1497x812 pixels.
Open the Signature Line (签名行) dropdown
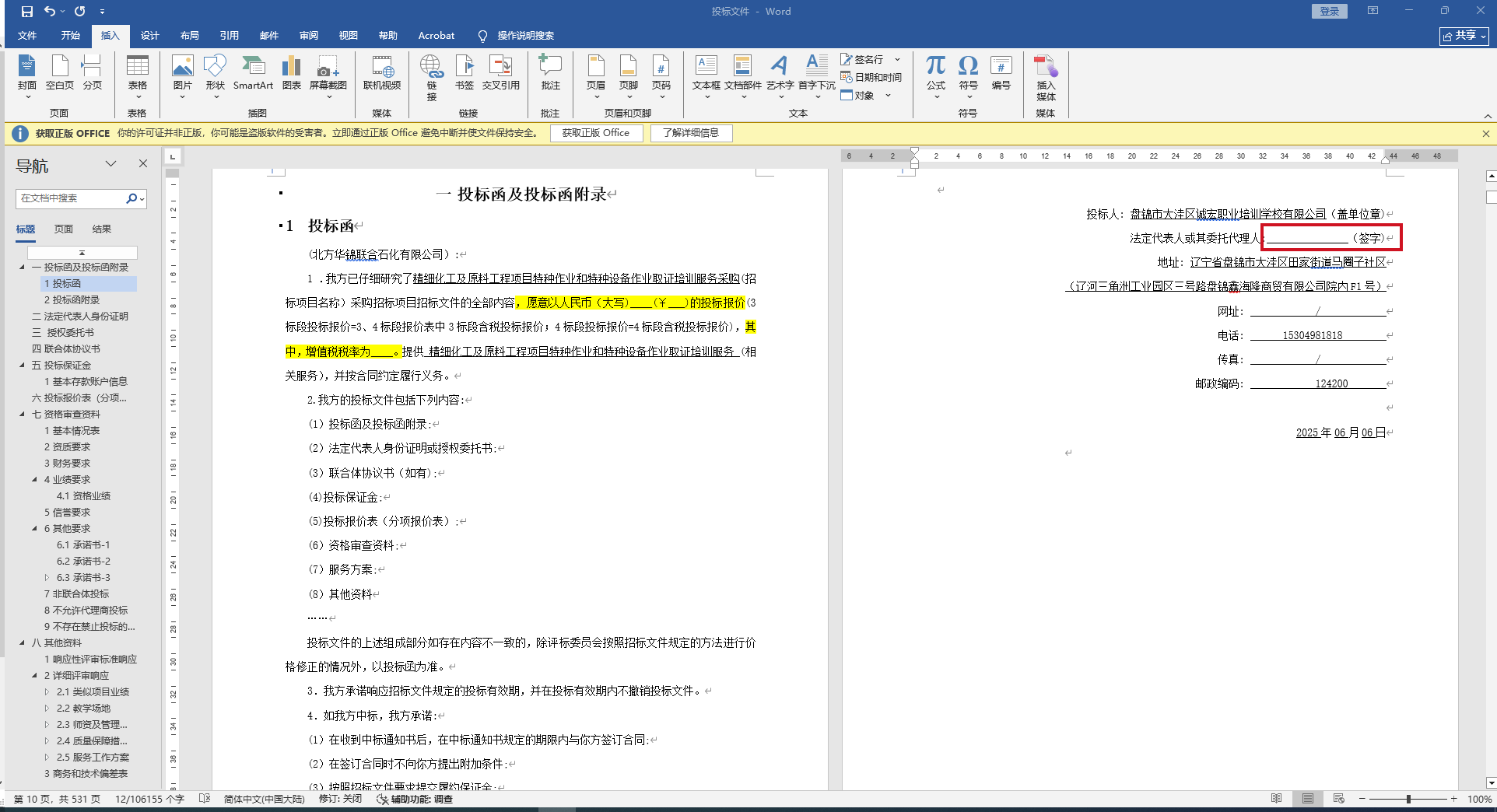[897, 59]
